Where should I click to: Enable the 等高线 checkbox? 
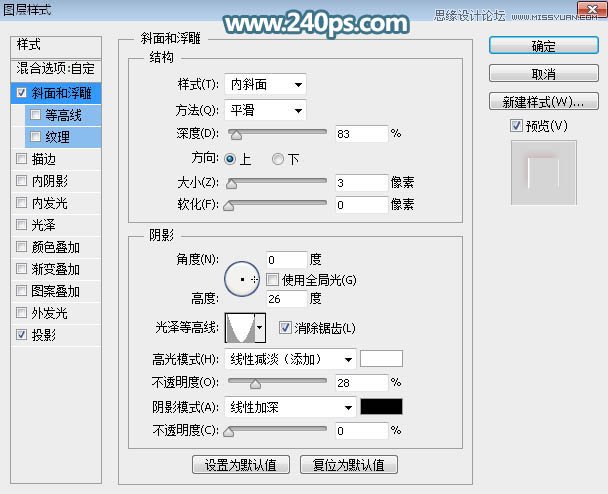(35, 115)
